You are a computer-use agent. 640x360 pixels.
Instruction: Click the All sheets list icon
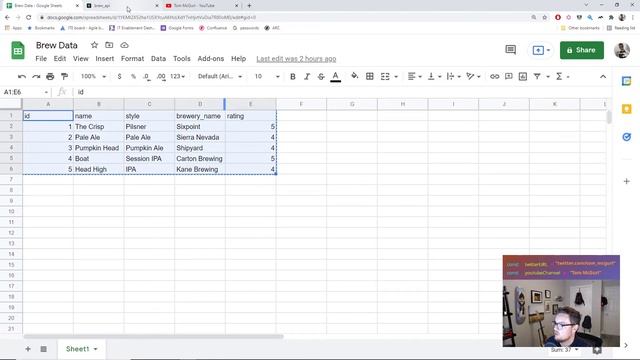44,349
